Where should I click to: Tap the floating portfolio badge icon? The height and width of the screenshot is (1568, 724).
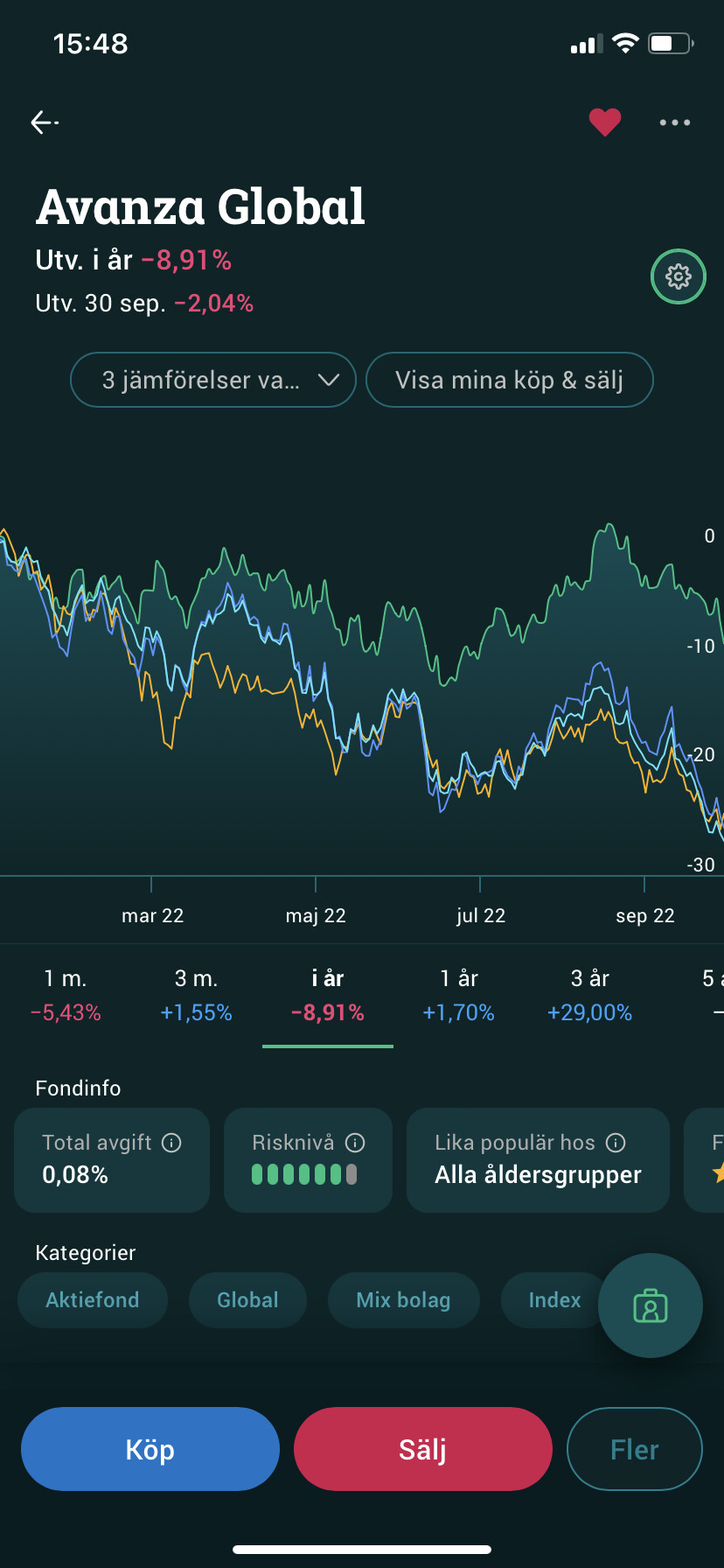[651, 1305]
